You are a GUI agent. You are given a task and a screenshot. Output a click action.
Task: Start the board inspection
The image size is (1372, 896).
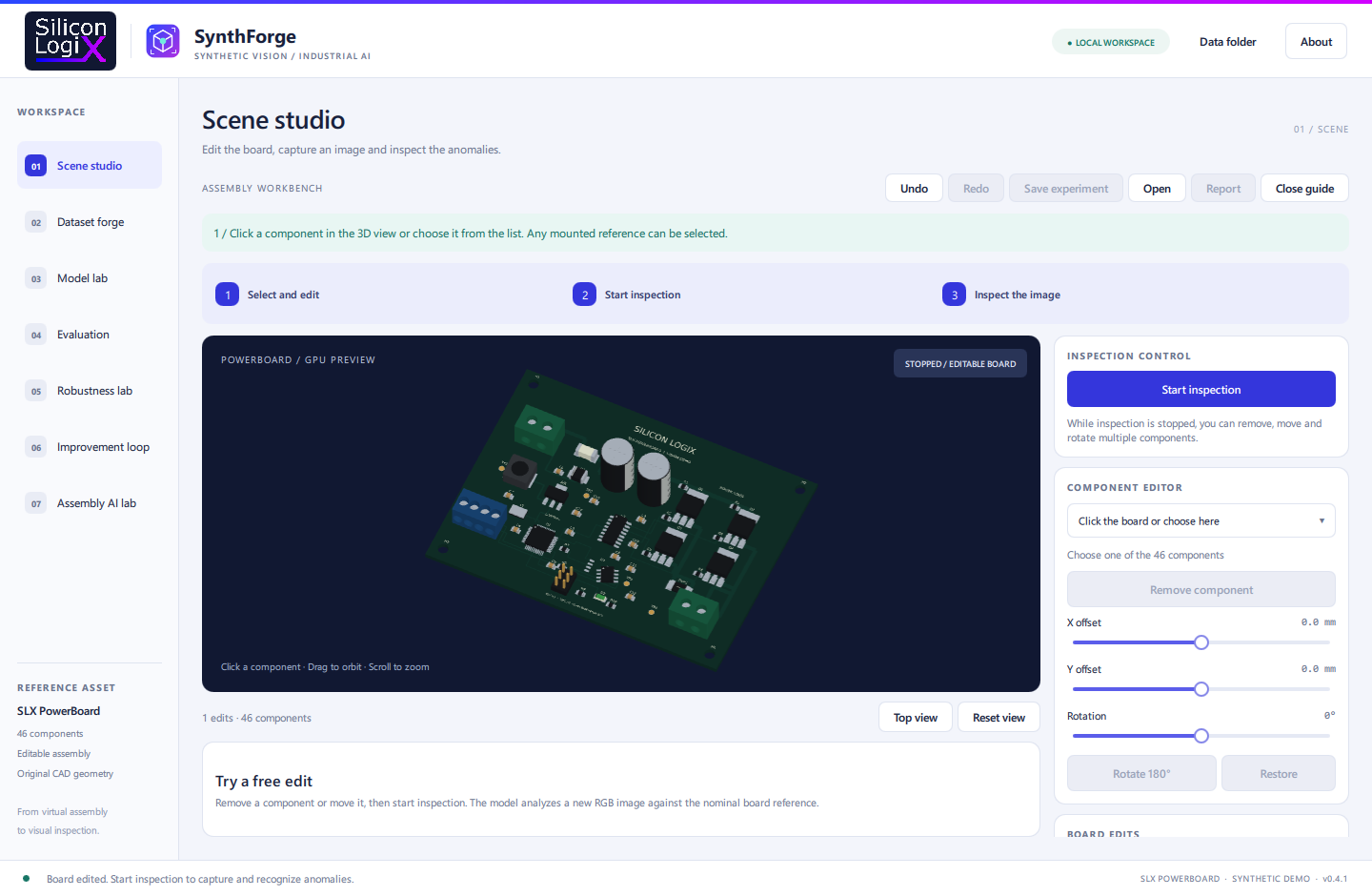tap(1201, 389)
